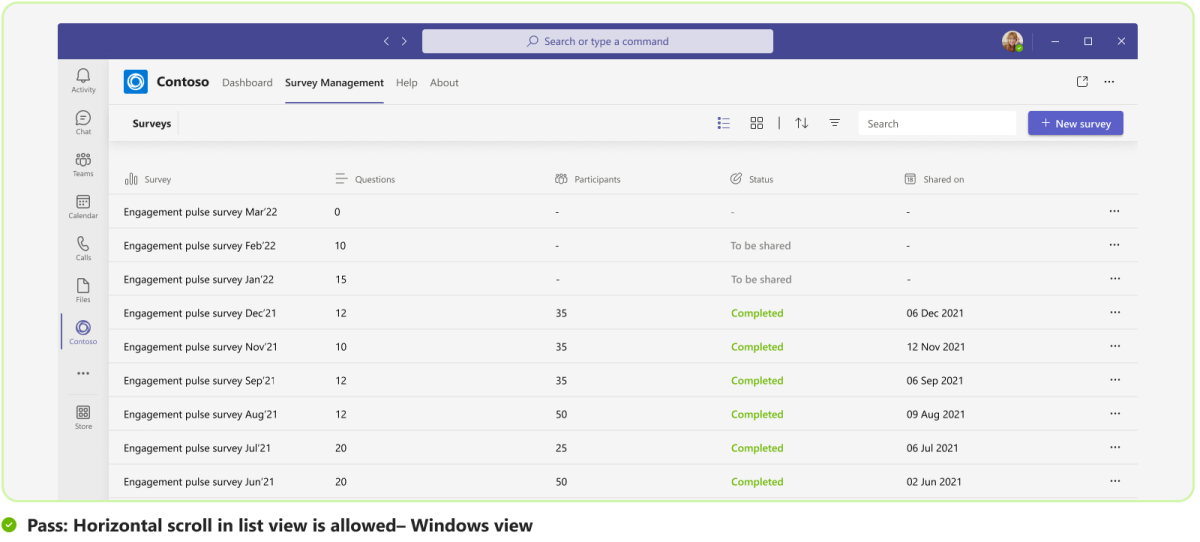Open Engagement pulse survey Aug'21
Image resolution: width=1200 pixels, height=542 pixels.
pyautogui.click(x=200, y=414)
